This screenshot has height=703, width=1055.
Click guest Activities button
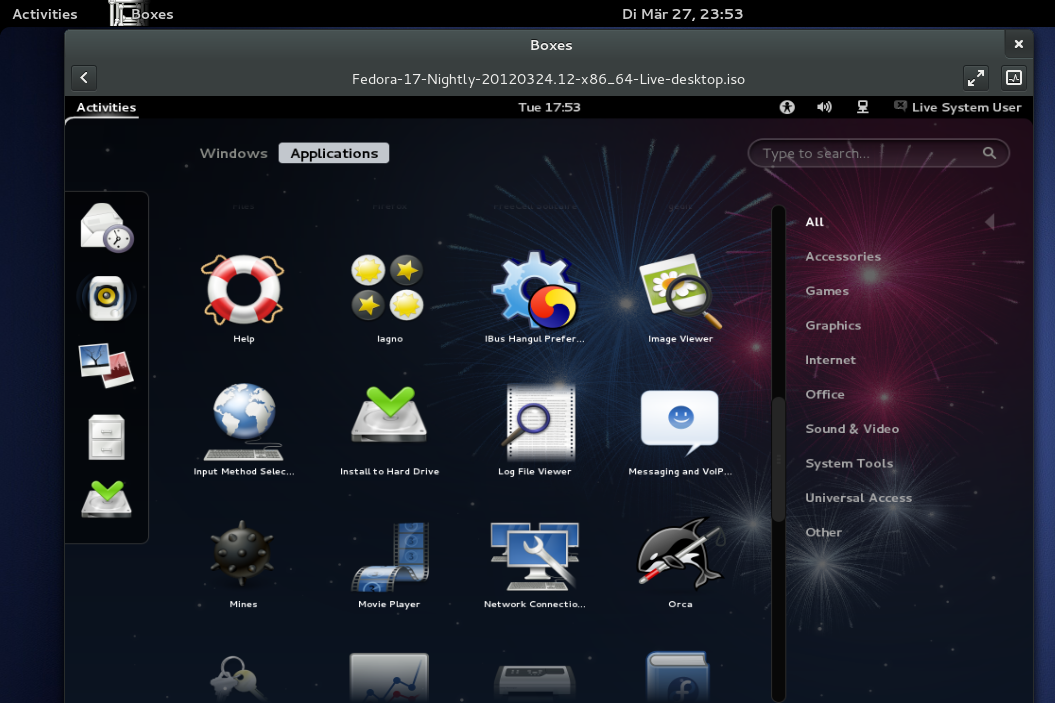pyautogui.click(x=106, y=107)
